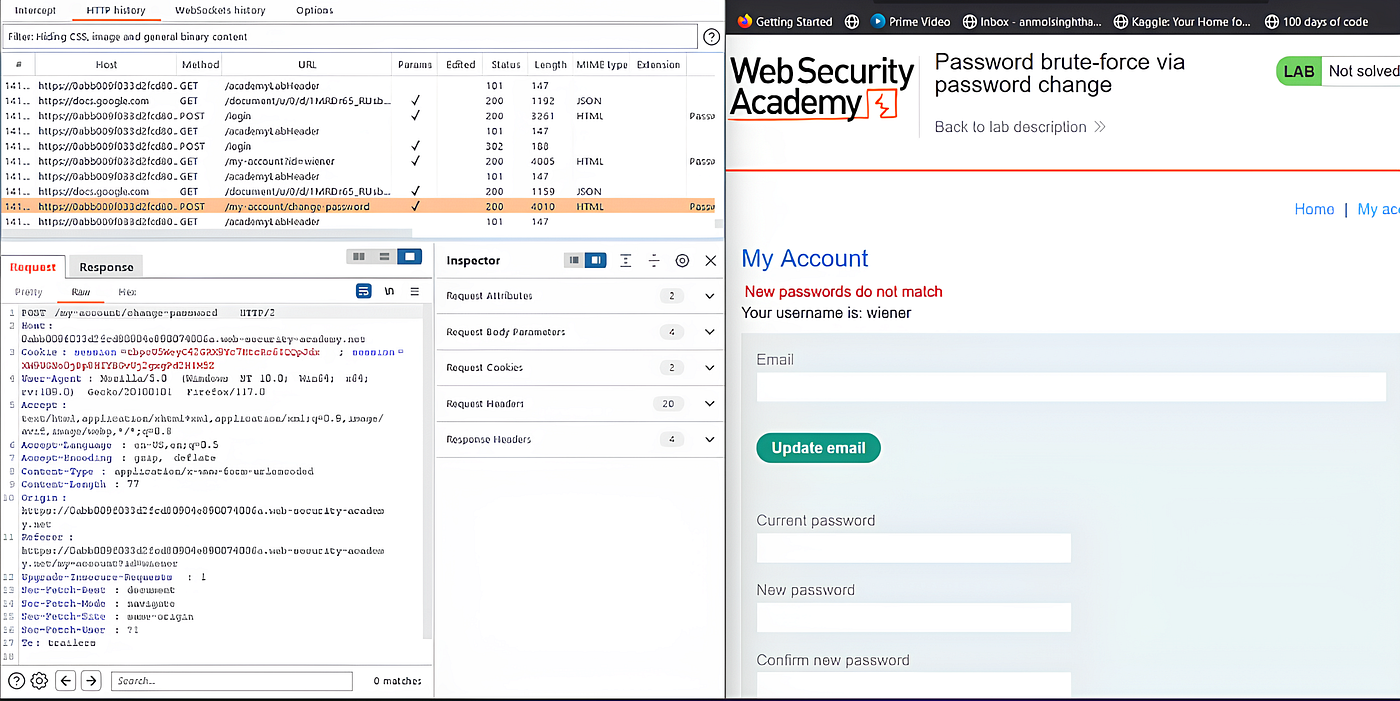Select the Request tab
Screen dimensions: 1400x701
click(x=33, y=267)
